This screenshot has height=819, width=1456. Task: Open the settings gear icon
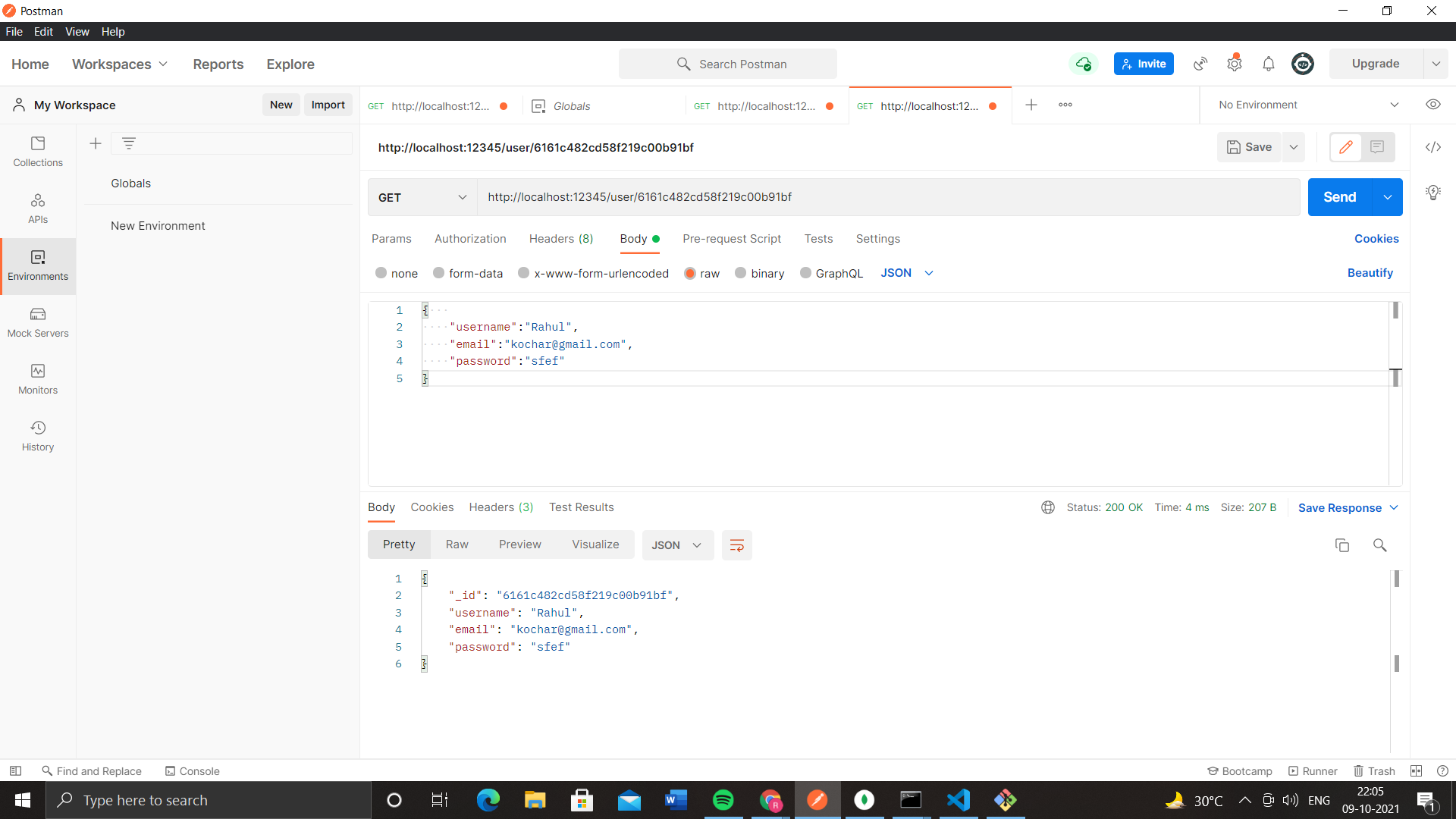coord(1235,64)
